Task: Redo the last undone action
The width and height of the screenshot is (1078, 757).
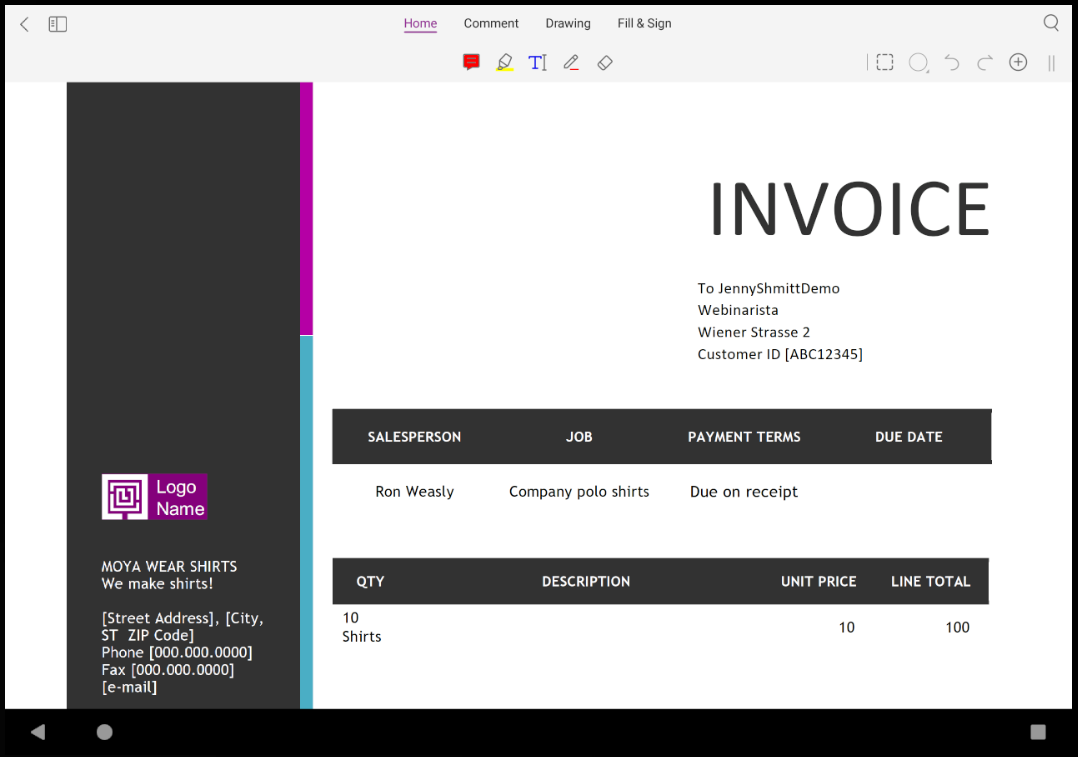Action: tap(985, 63)
